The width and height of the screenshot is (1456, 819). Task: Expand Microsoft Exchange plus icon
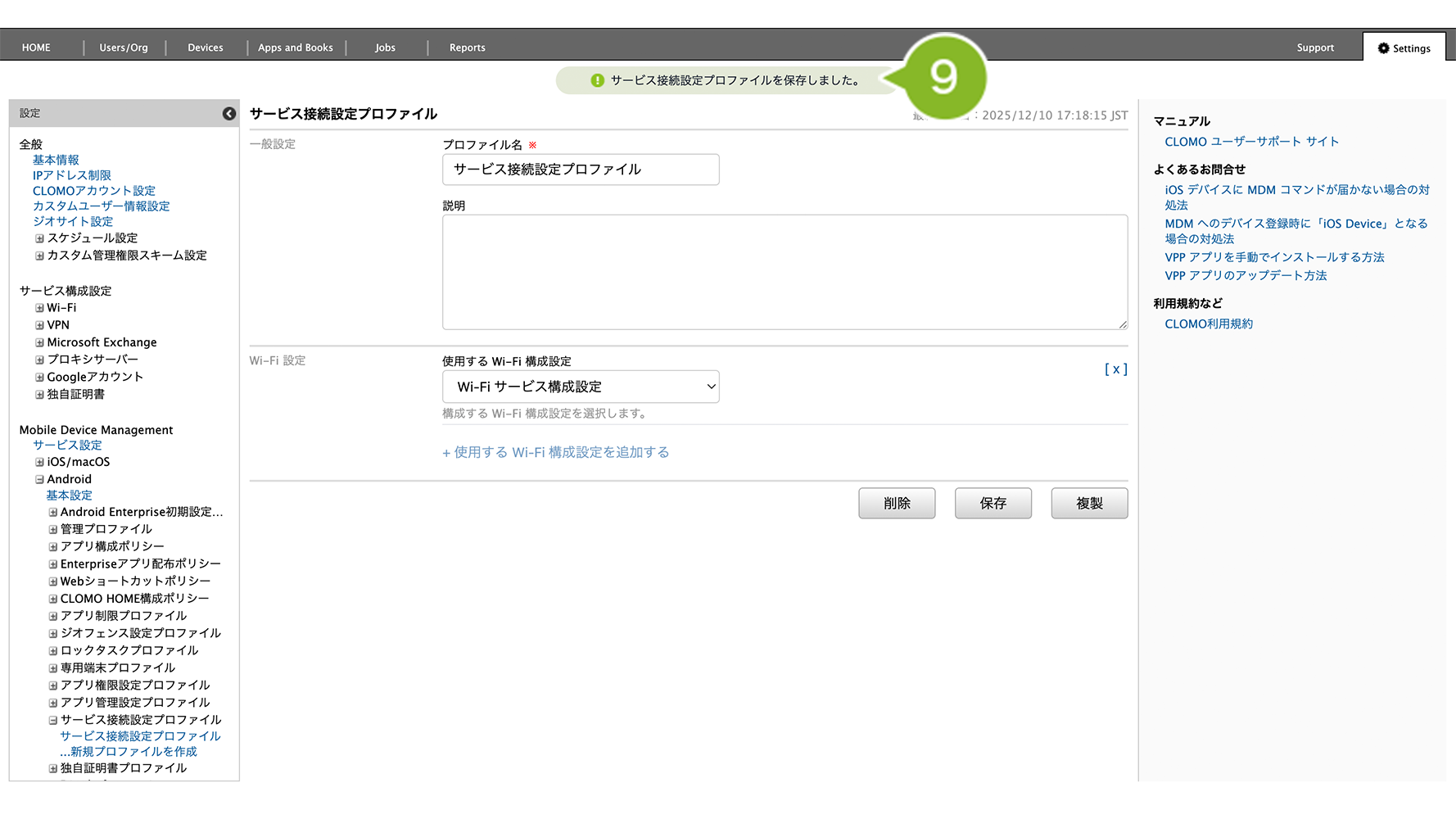pyautogui.click(x=39, y=343)
